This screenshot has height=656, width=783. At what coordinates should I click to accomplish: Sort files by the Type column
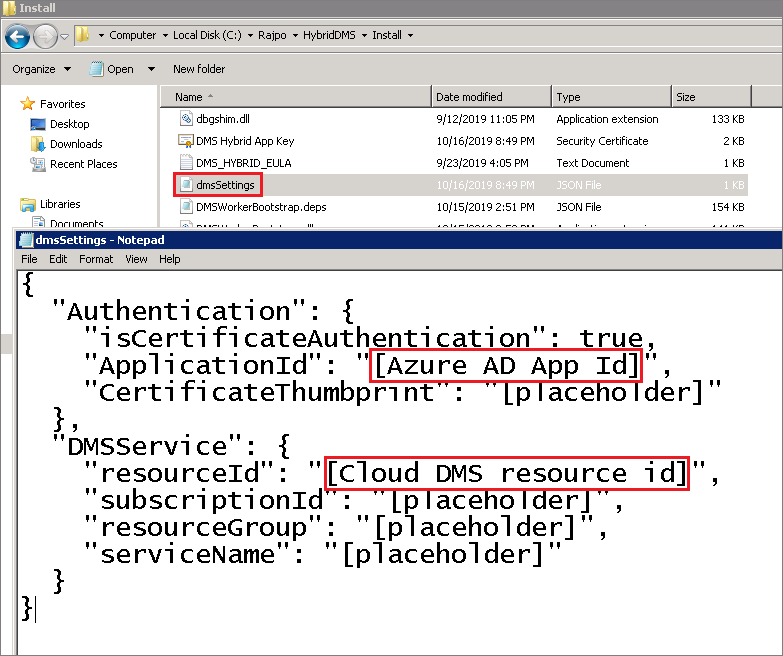tap(612, 97)
